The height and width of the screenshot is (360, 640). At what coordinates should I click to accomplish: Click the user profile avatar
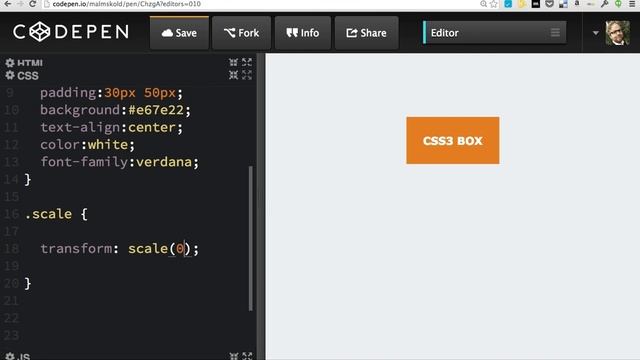point(618,33)
